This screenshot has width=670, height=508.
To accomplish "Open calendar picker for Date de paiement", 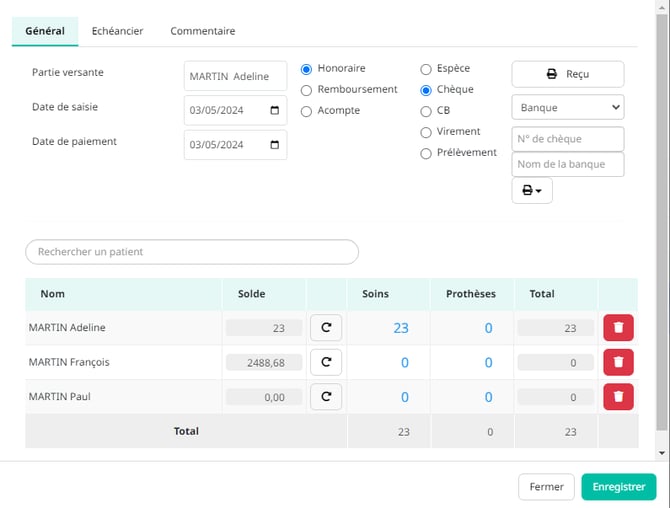I will (x=275, y=145).
